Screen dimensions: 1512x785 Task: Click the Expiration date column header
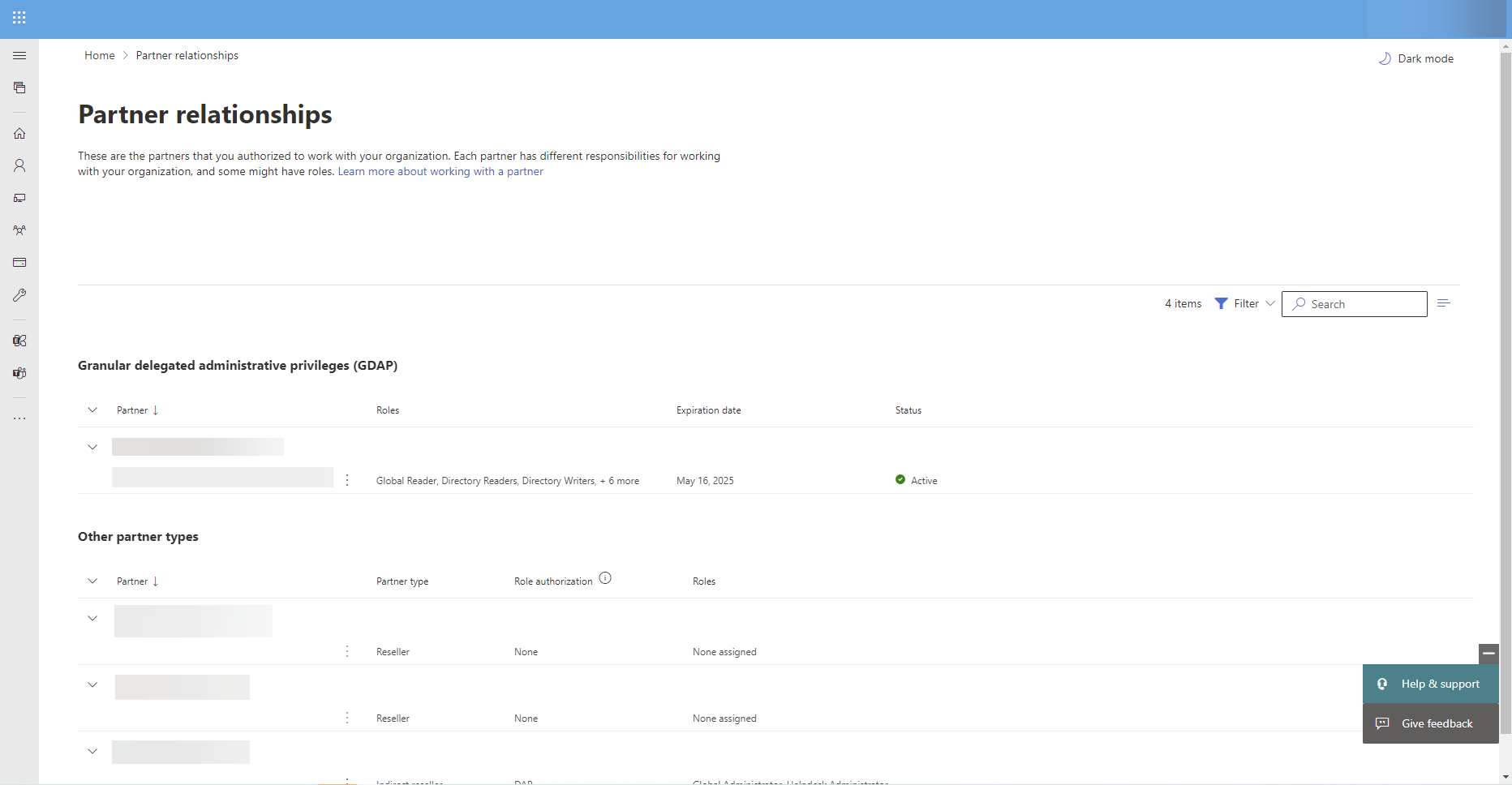coord(708,410)
